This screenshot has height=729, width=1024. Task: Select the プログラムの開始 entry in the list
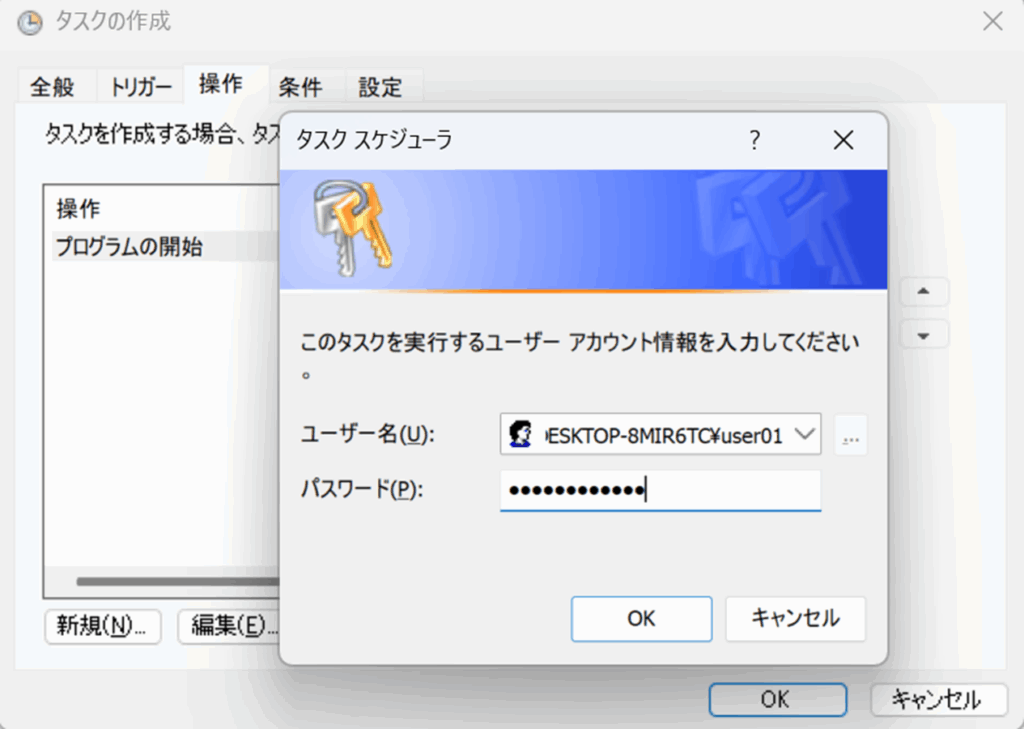[x=130, y=247]
